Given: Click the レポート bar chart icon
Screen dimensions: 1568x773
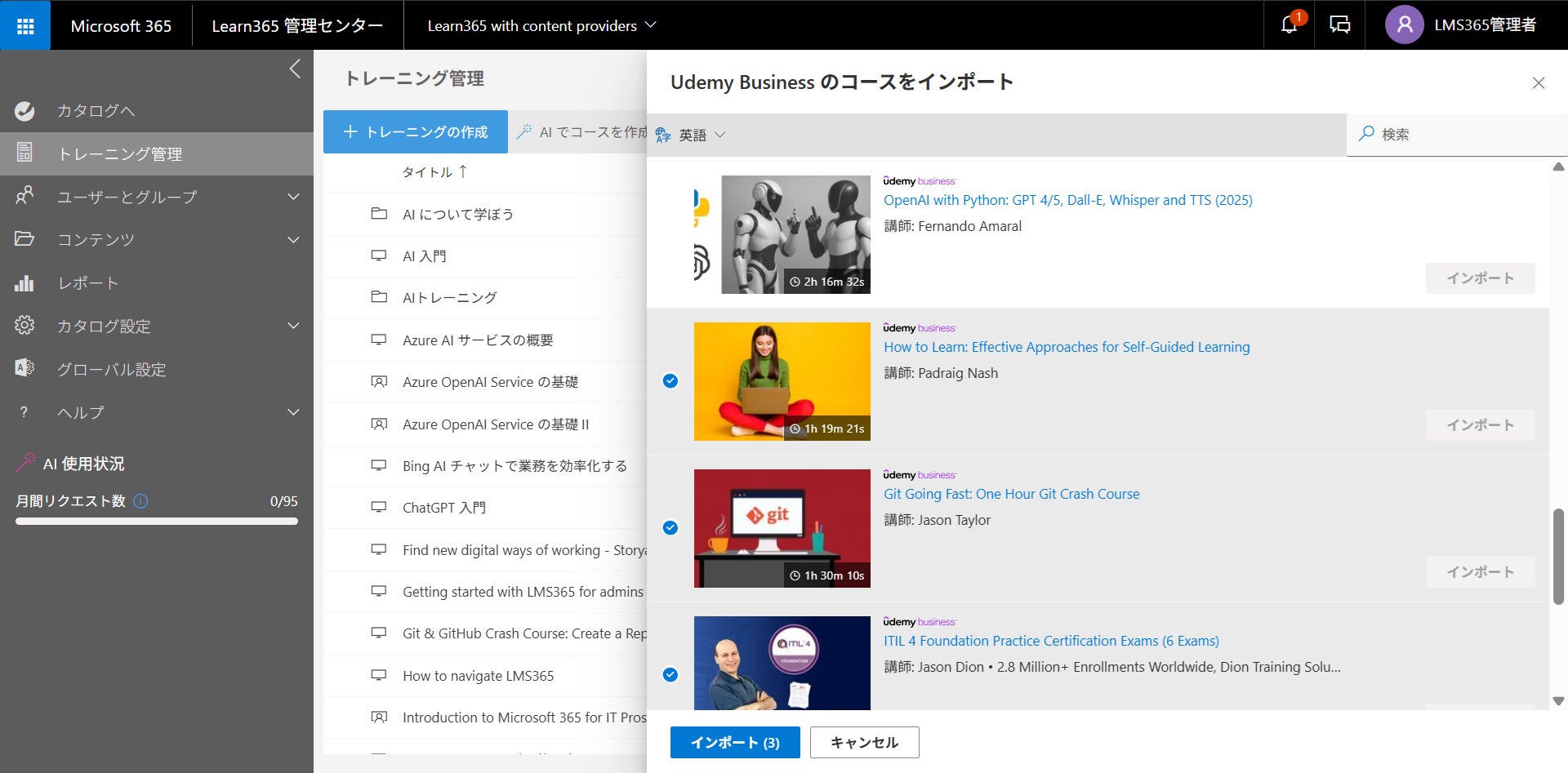Looking at the screenshot, I should coord(24,283).
